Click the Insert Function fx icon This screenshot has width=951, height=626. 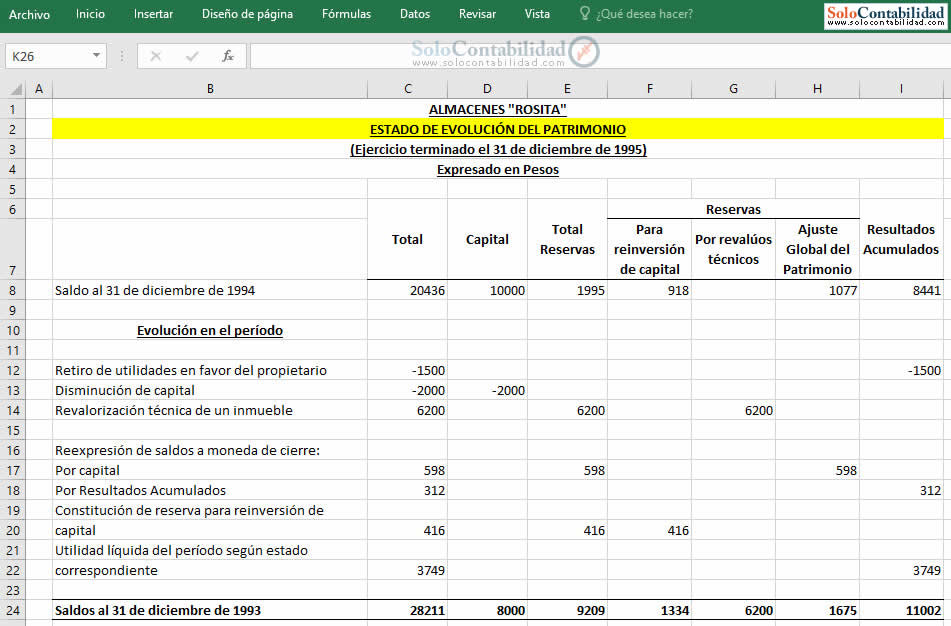tap(228, 56)
